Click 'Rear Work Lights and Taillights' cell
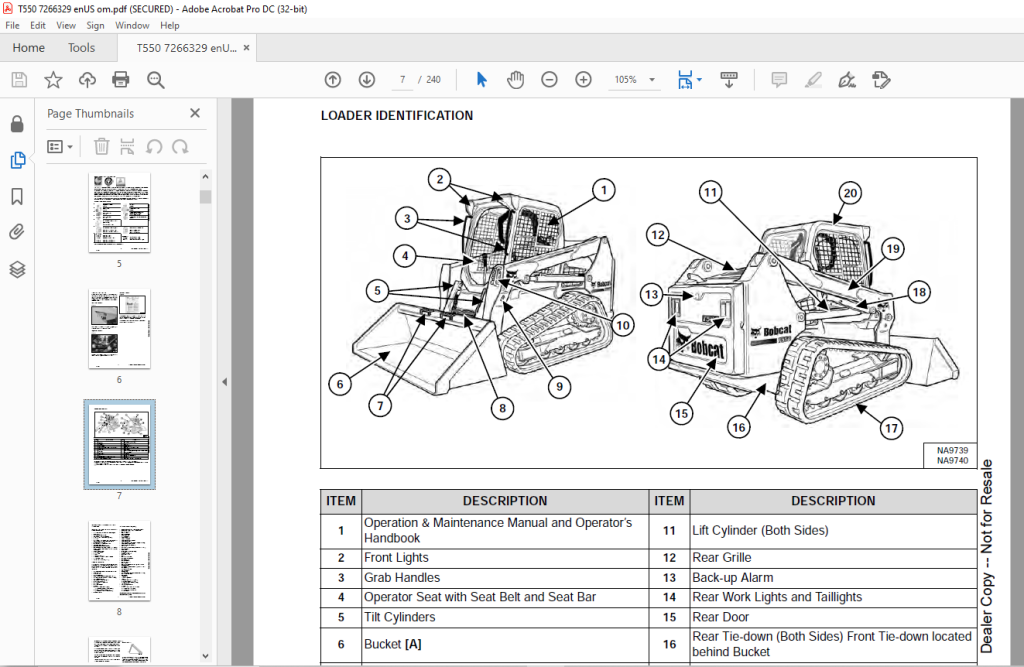The width and height of the screenshot is (1024, 667). coord(833,597)
